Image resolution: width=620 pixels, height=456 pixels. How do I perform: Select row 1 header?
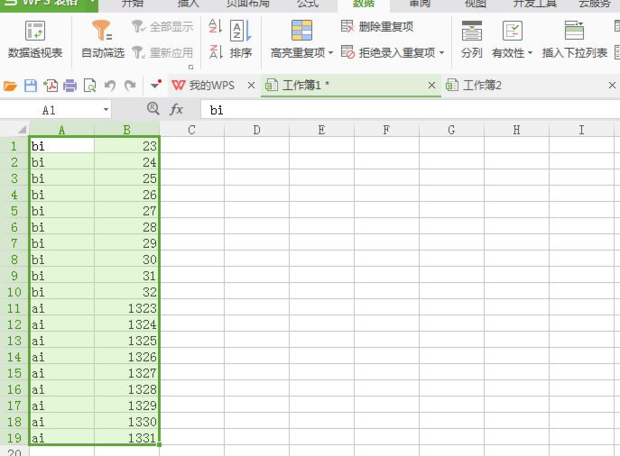(x=14, y=146)
